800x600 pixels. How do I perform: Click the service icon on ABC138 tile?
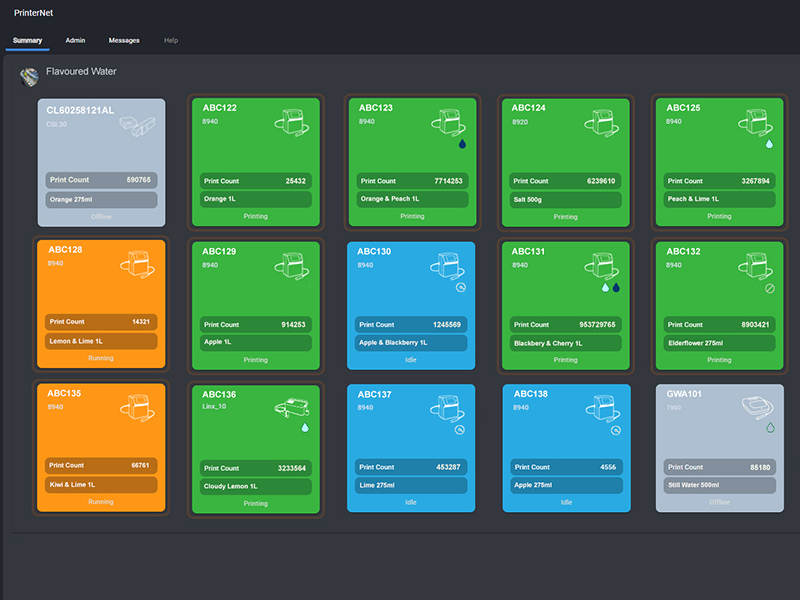tap(616, 431)
